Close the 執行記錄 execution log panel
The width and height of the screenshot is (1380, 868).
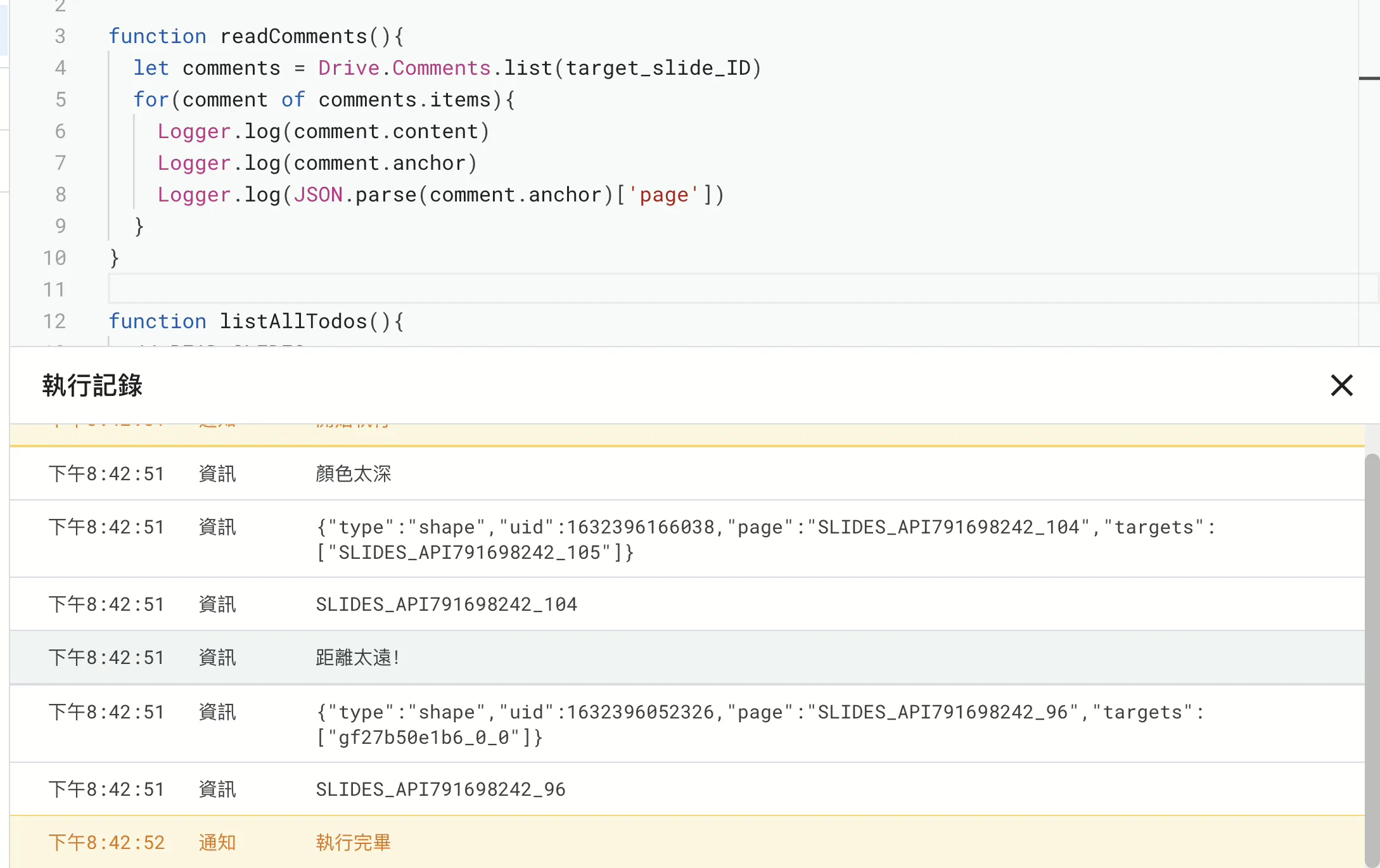pos(1341,385)
